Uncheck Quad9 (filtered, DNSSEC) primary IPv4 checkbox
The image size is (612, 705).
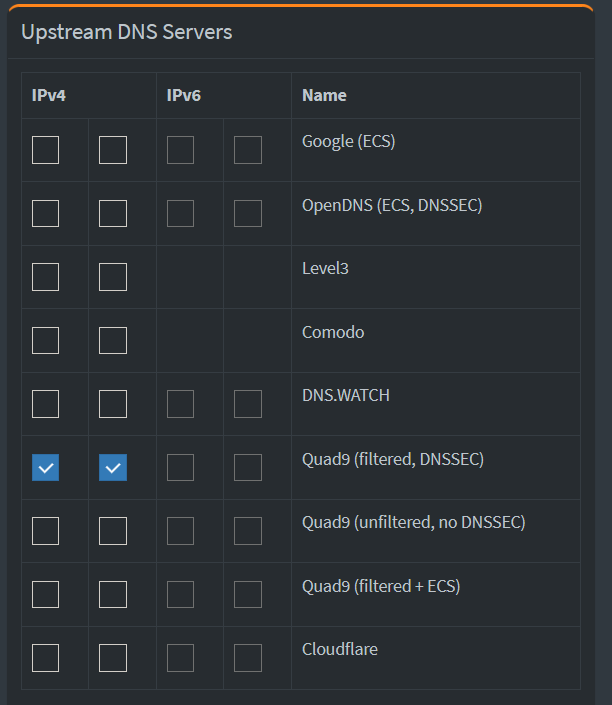[x=45, y=468]
